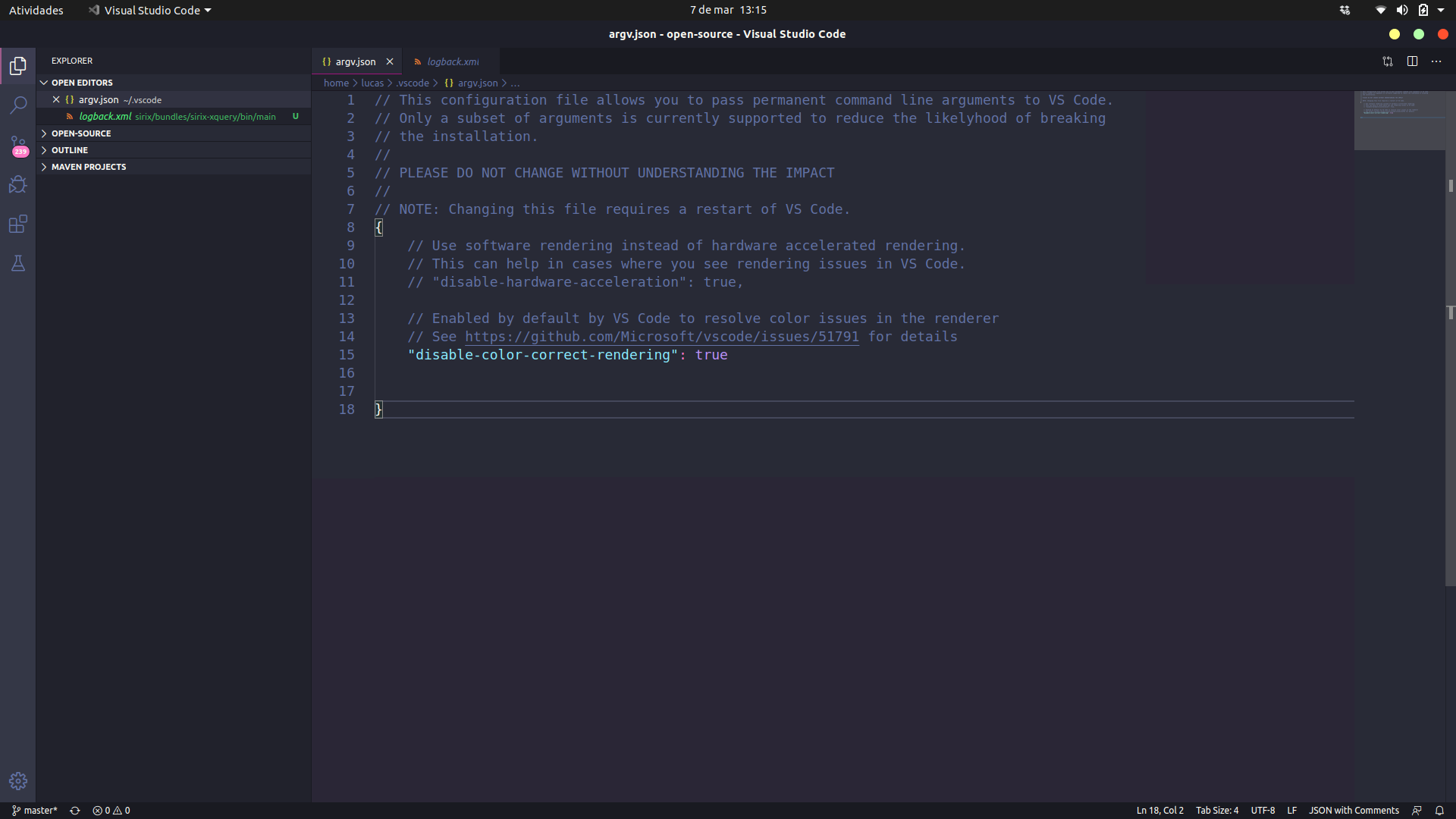This screenshot has width=1456, height=819.
Task: Change language mode via JSON with Comments
Action: click(1354, 810)
